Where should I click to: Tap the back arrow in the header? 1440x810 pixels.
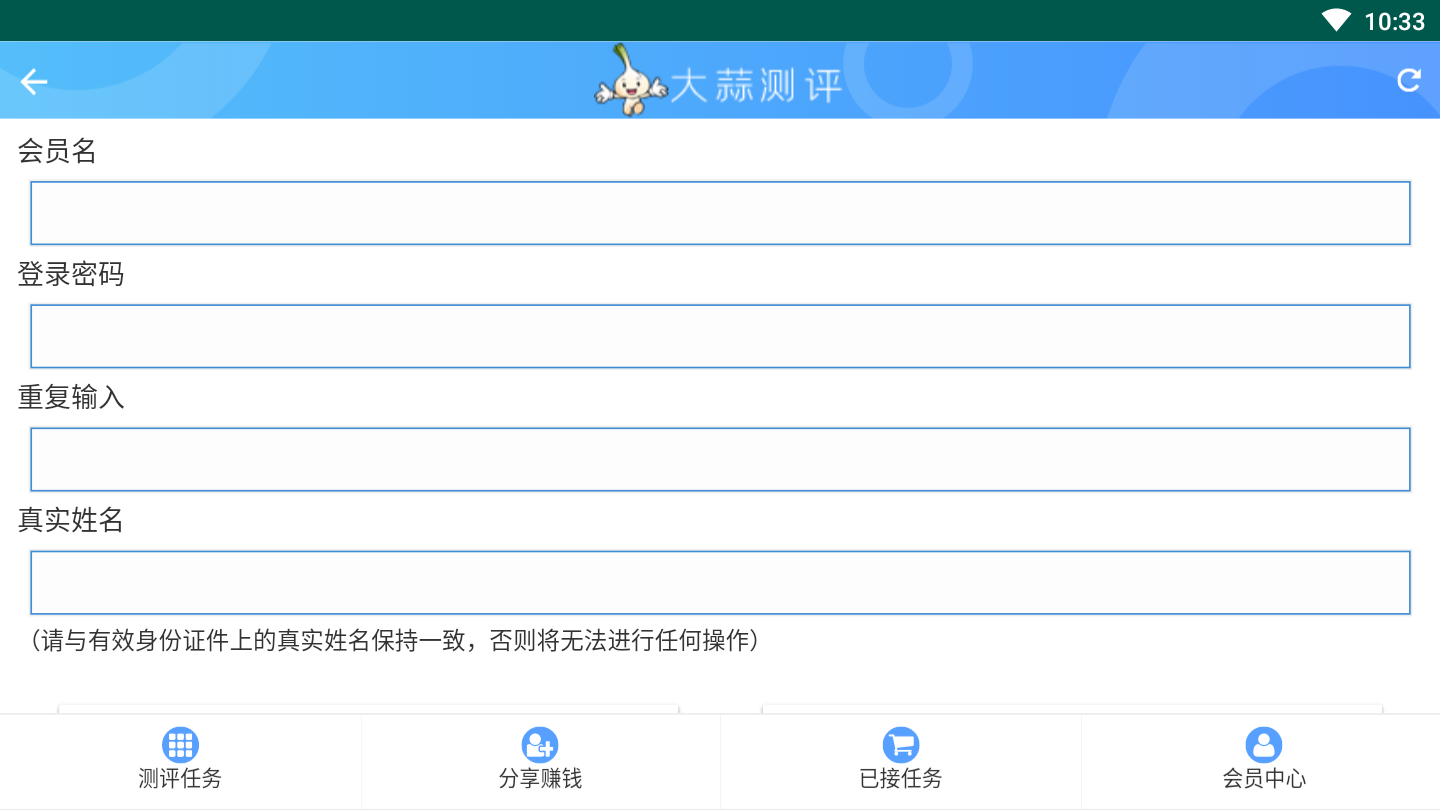[33, 81]
